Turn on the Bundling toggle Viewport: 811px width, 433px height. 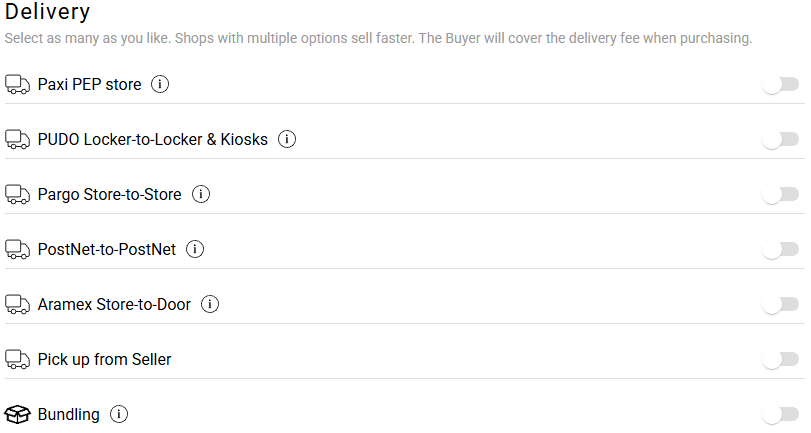click(781, 414)
